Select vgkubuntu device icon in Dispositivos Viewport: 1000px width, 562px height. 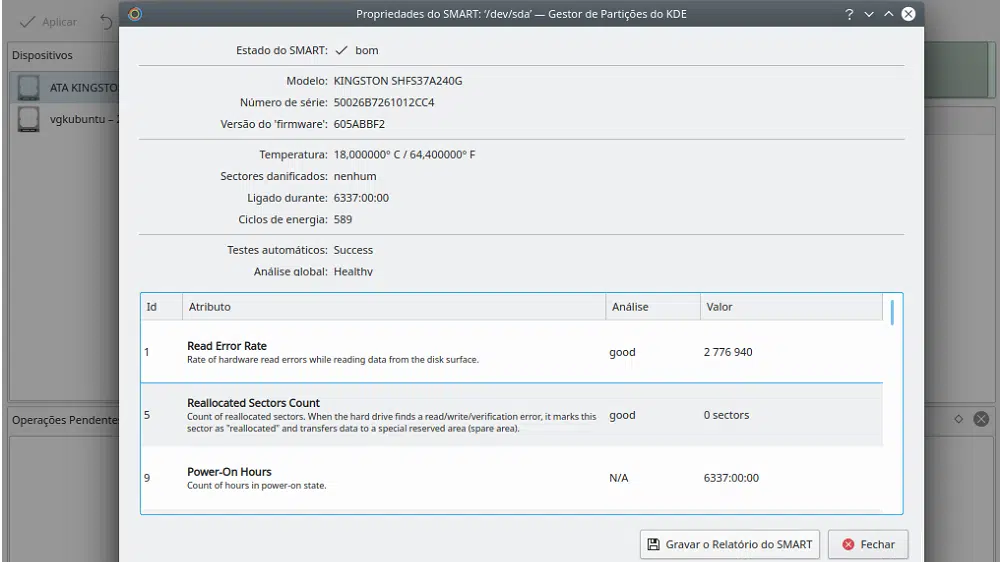(28, 119)
